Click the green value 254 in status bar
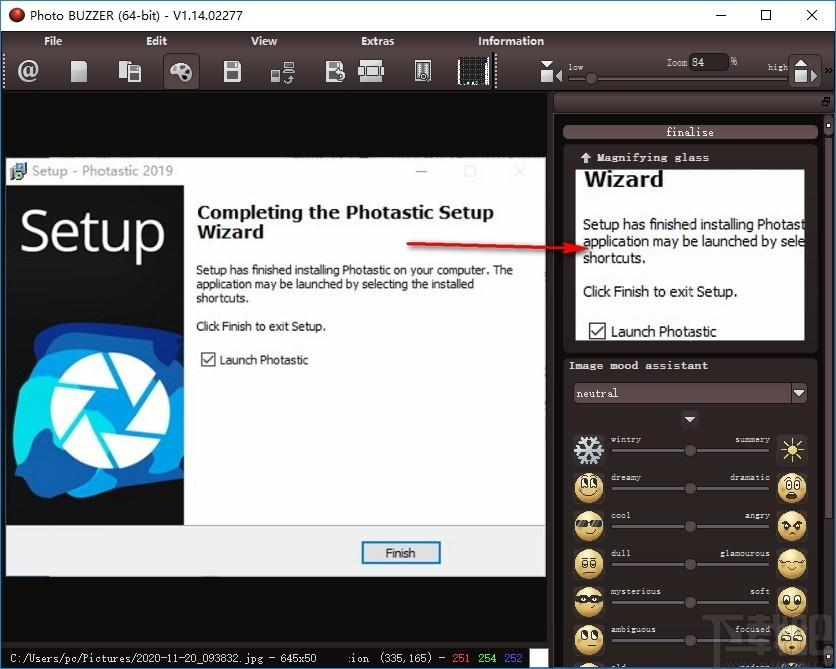 pos(487,658)
